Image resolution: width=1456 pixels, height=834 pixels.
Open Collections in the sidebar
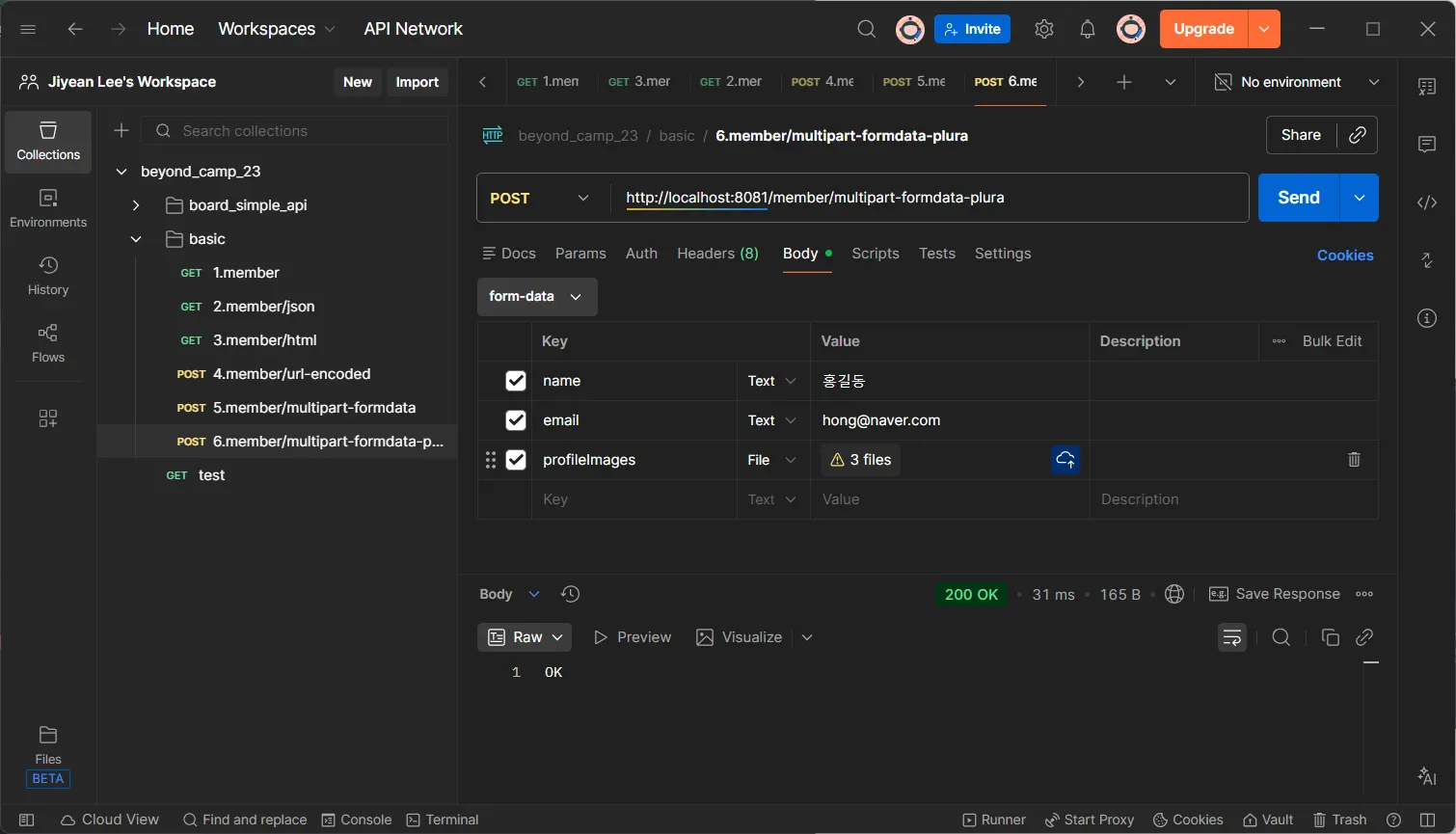48,142
